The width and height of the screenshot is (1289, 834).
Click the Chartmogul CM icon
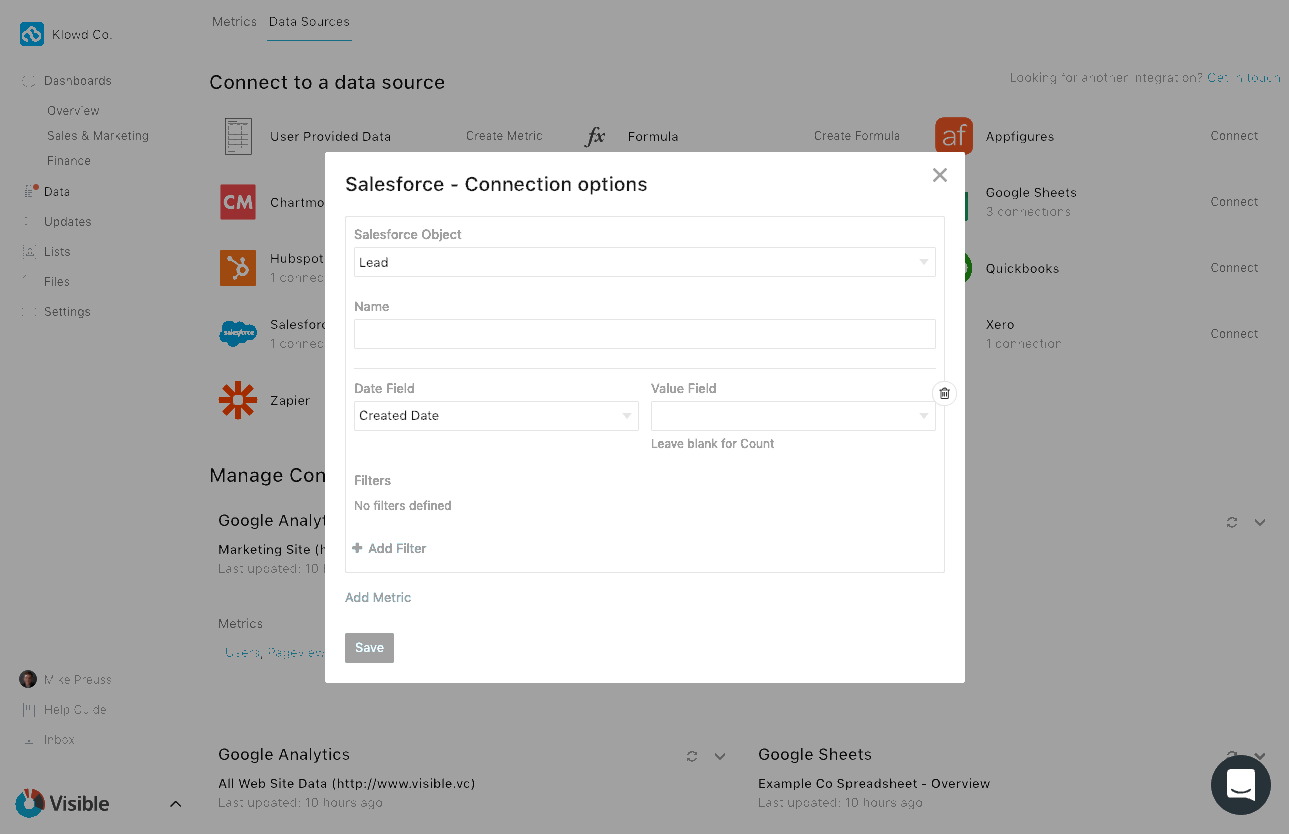[238, 202]
